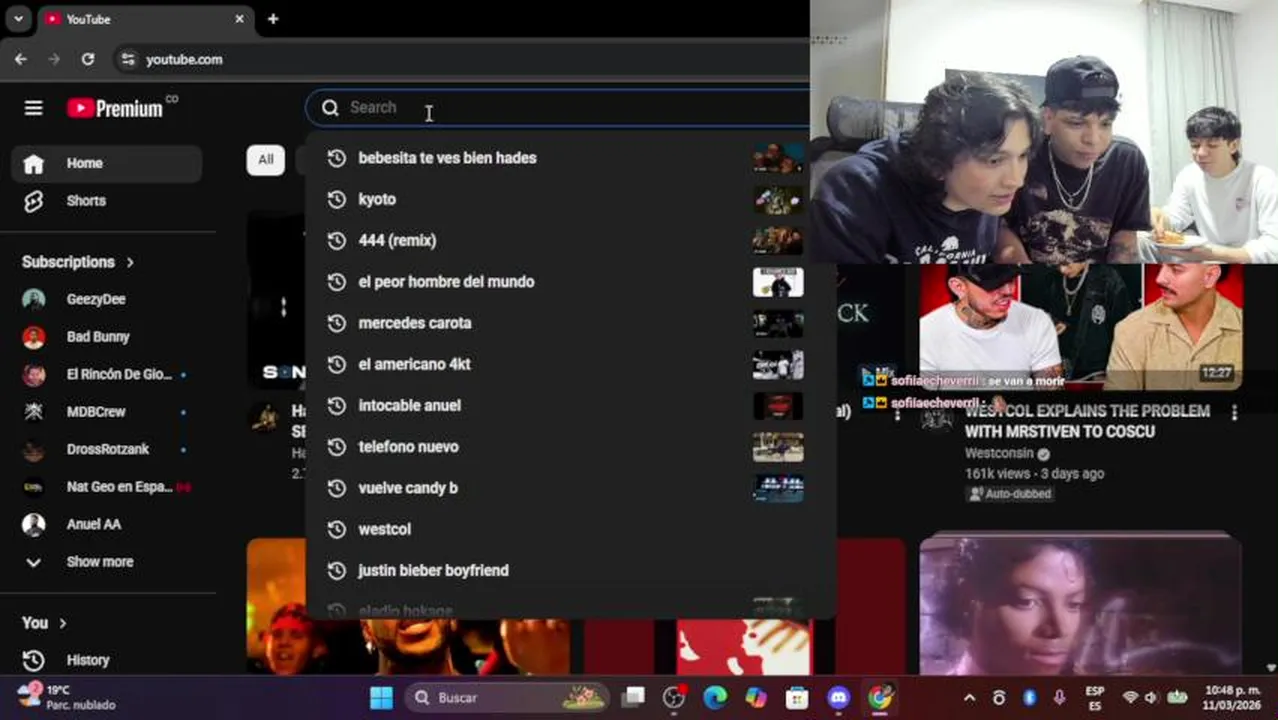This screenshot has height=720, width=1278.
Task: Click the GeezyDee channel avatar
Action: (x=34, y=299)
